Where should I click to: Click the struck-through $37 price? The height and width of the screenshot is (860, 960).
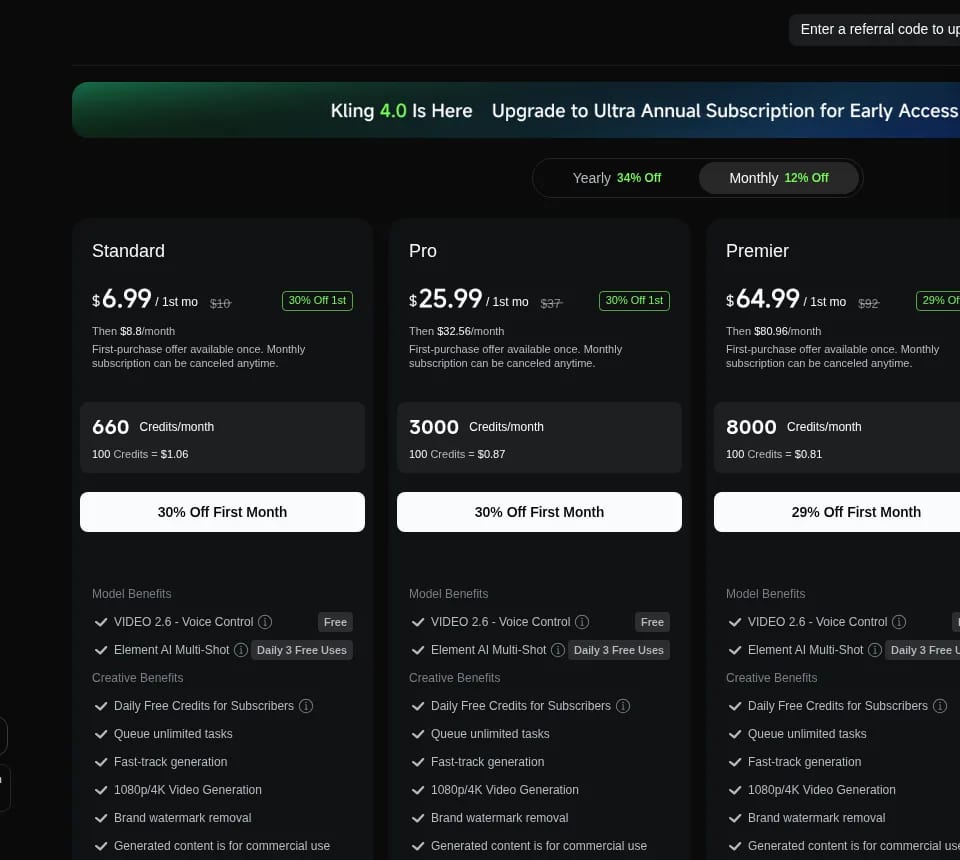click(551, 303)
